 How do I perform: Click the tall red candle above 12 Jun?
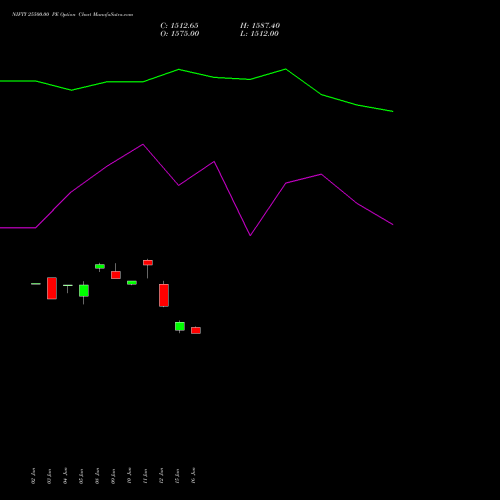click(x=164, y=295)
